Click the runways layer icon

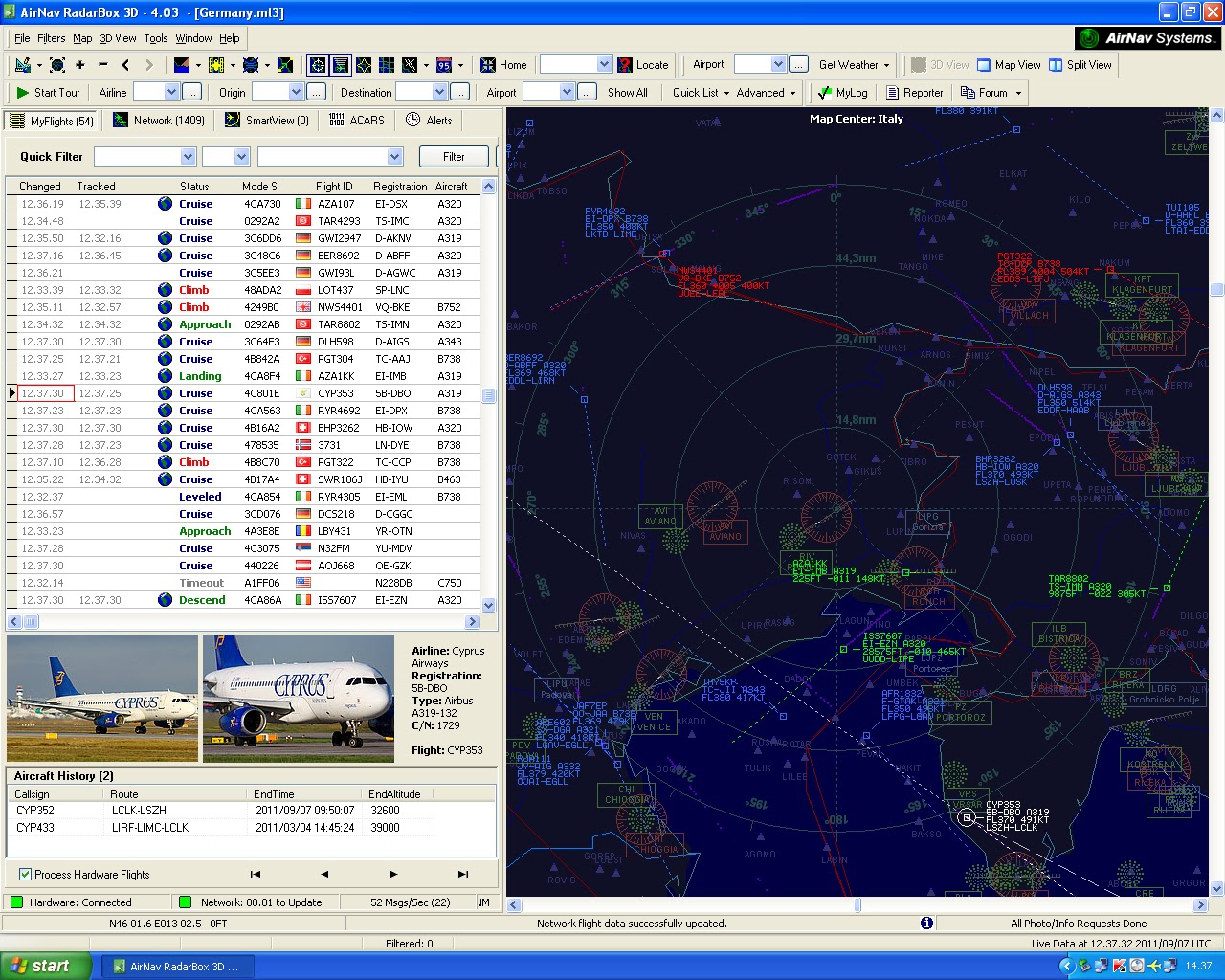coord(410,65)
